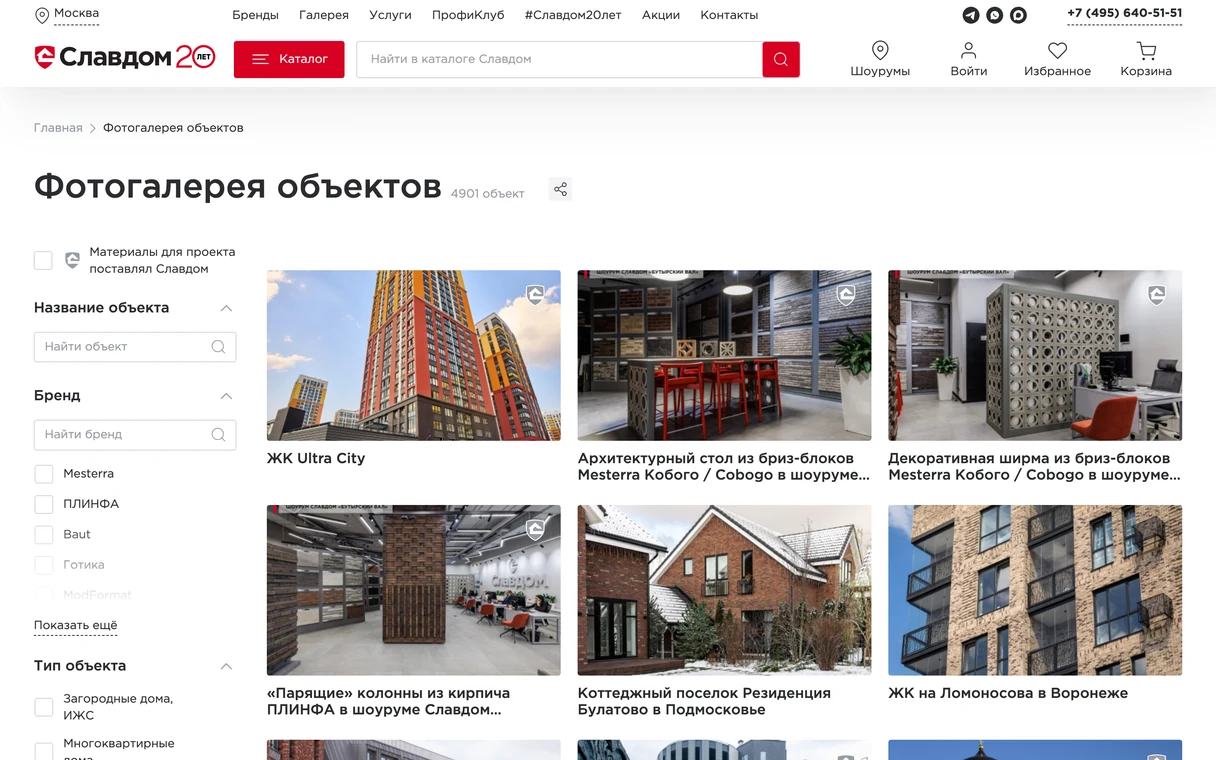Go to Главная breadcrumb link
Screen dimensions: 1216x760
click(x=58, y=128)
